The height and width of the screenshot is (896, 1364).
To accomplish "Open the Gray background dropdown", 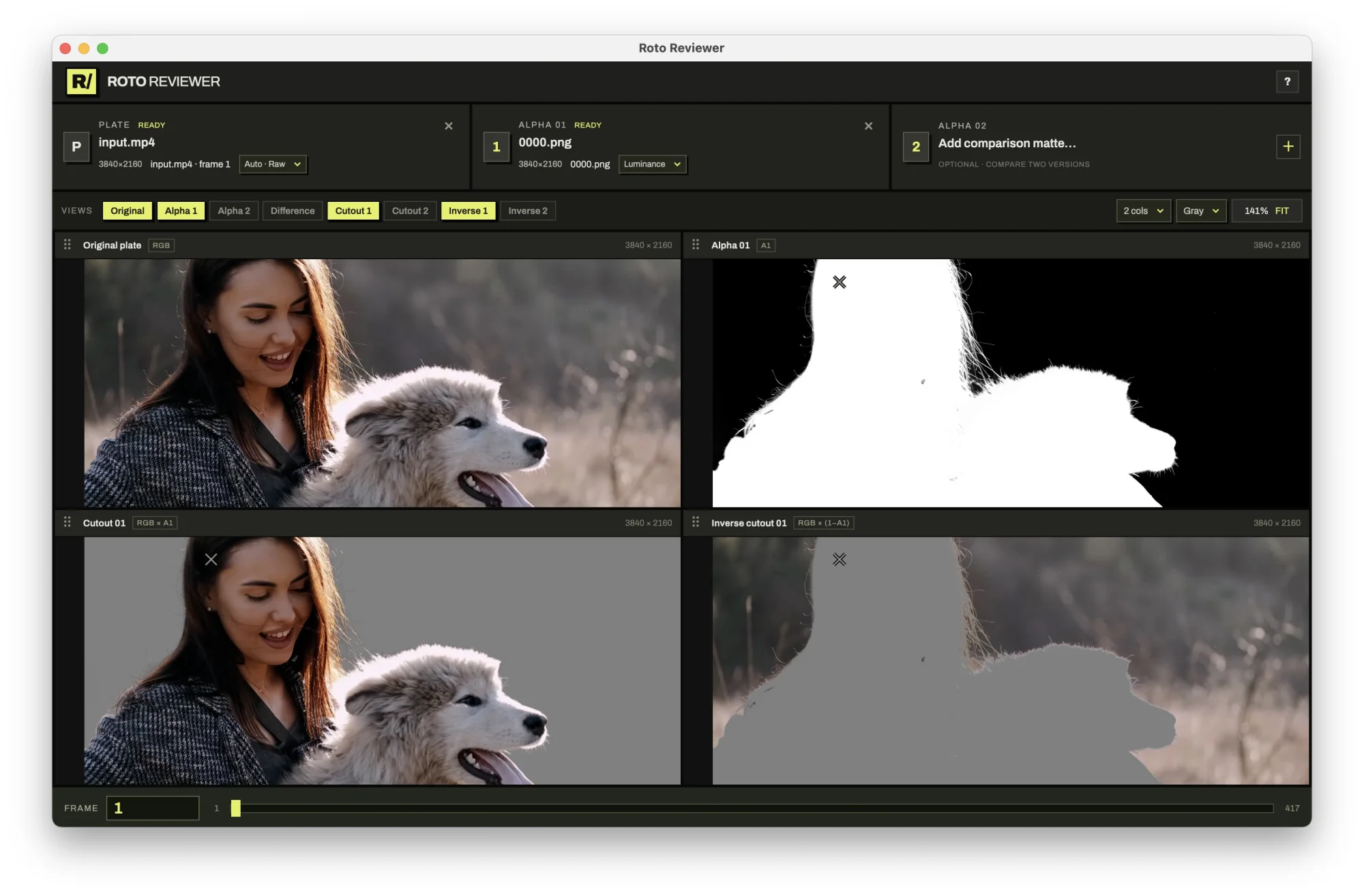I will [x=1201, y=211].
